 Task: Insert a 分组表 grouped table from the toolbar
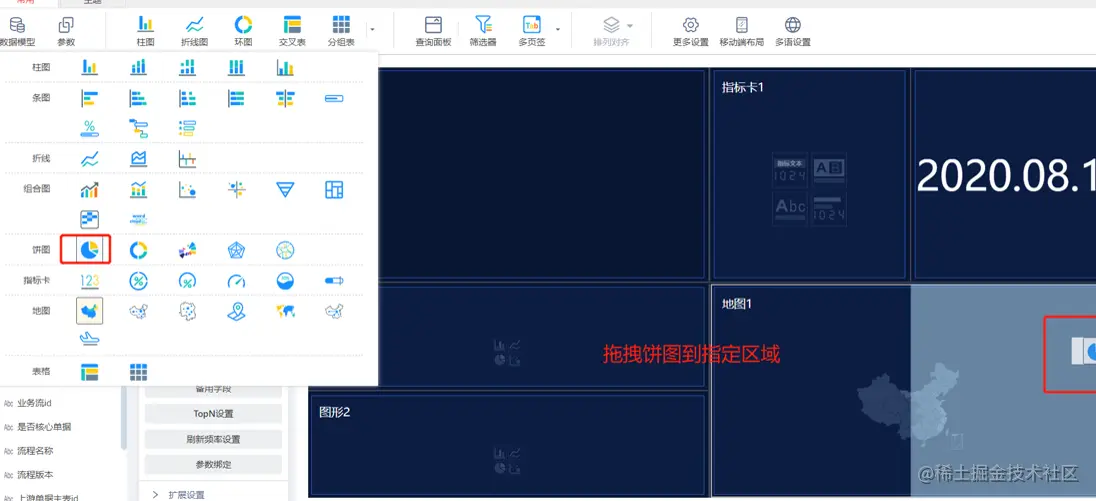tap(341, 31)
